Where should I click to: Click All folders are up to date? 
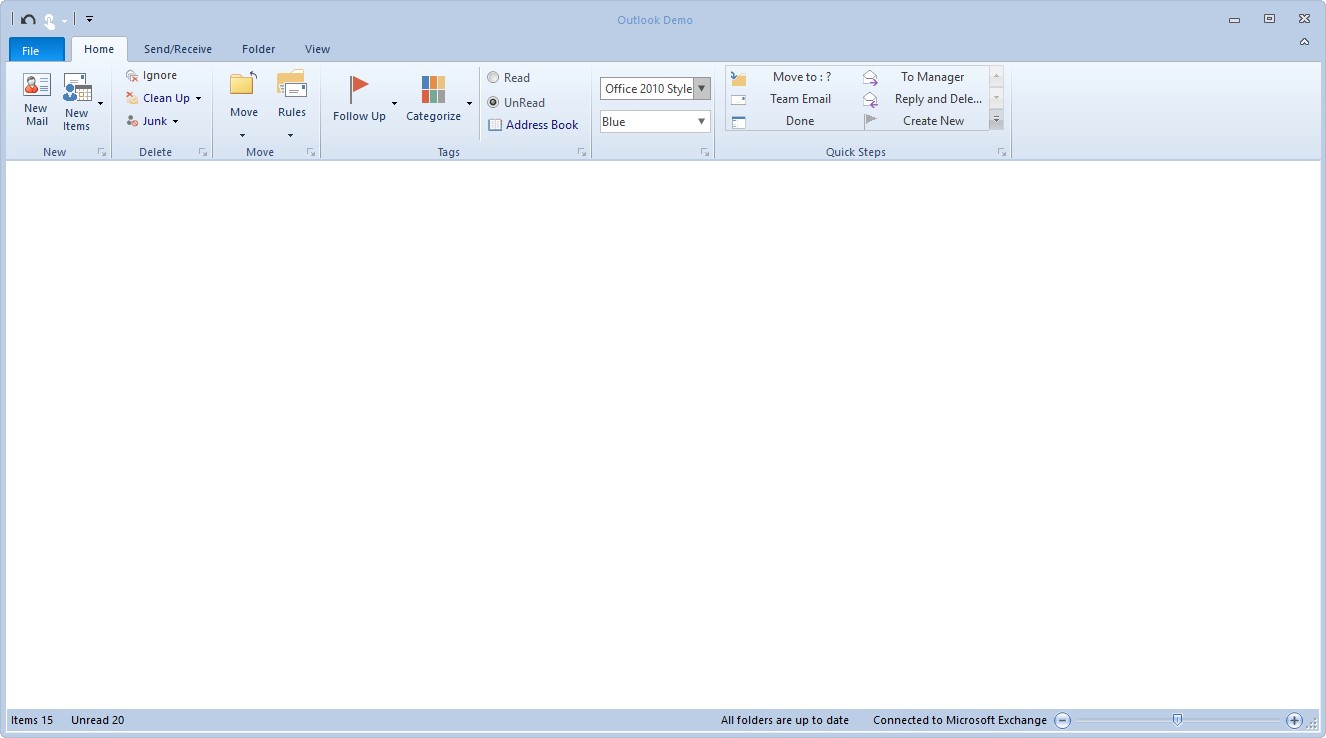[785, 720]
